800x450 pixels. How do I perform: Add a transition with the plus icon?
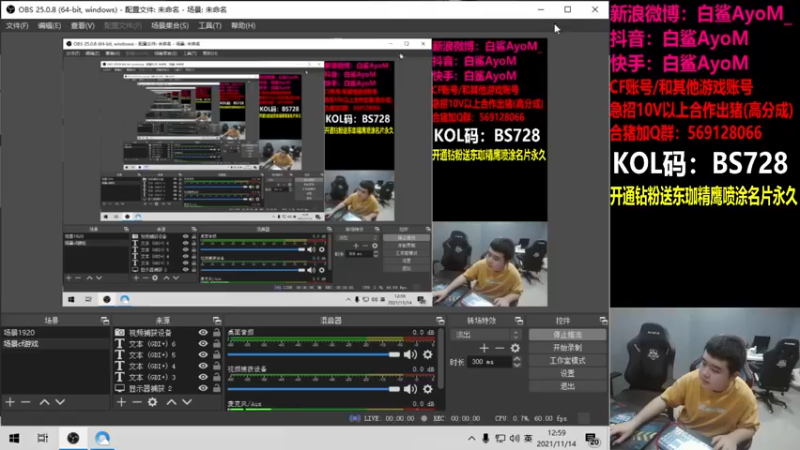coord(484,348)
